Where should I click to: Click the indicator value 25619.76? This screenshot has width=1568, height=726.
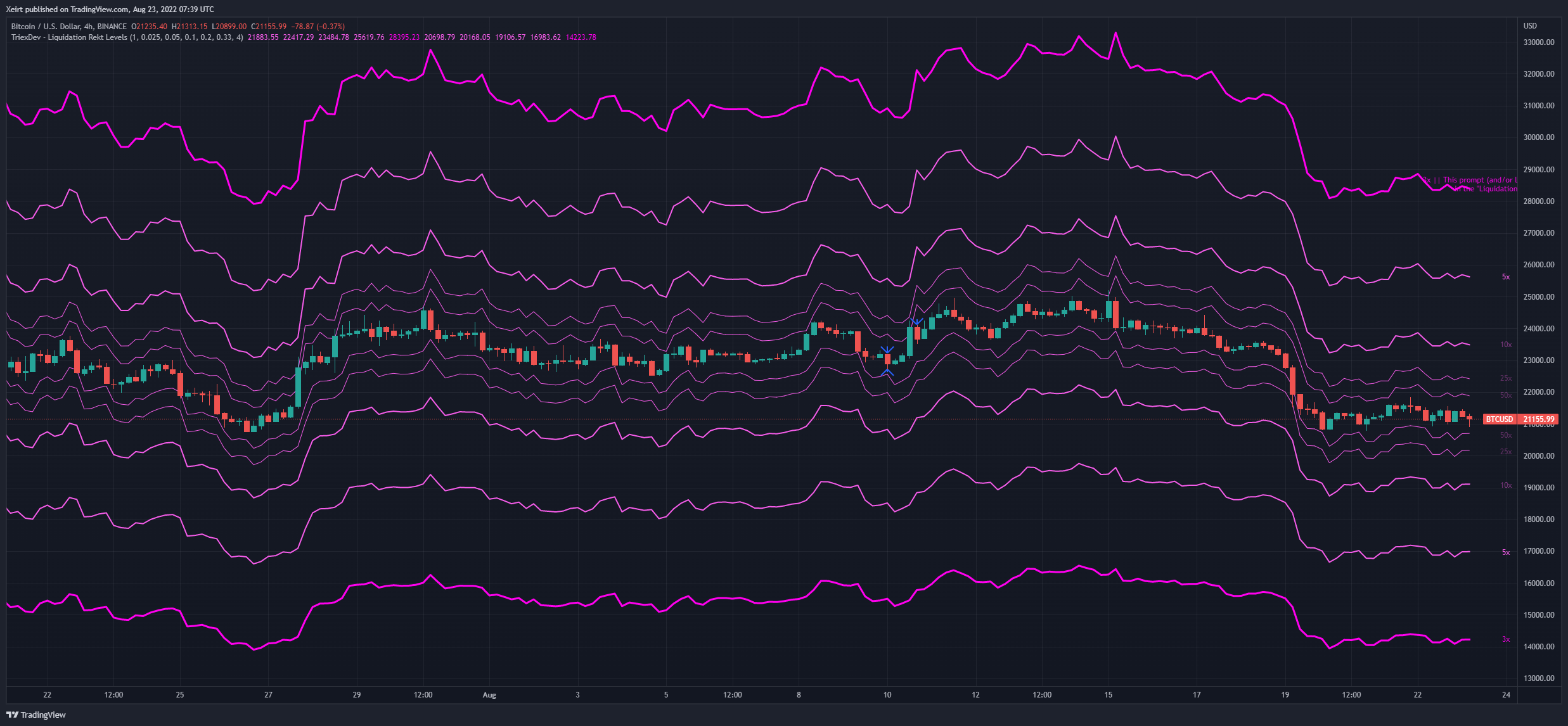[369, 37]
